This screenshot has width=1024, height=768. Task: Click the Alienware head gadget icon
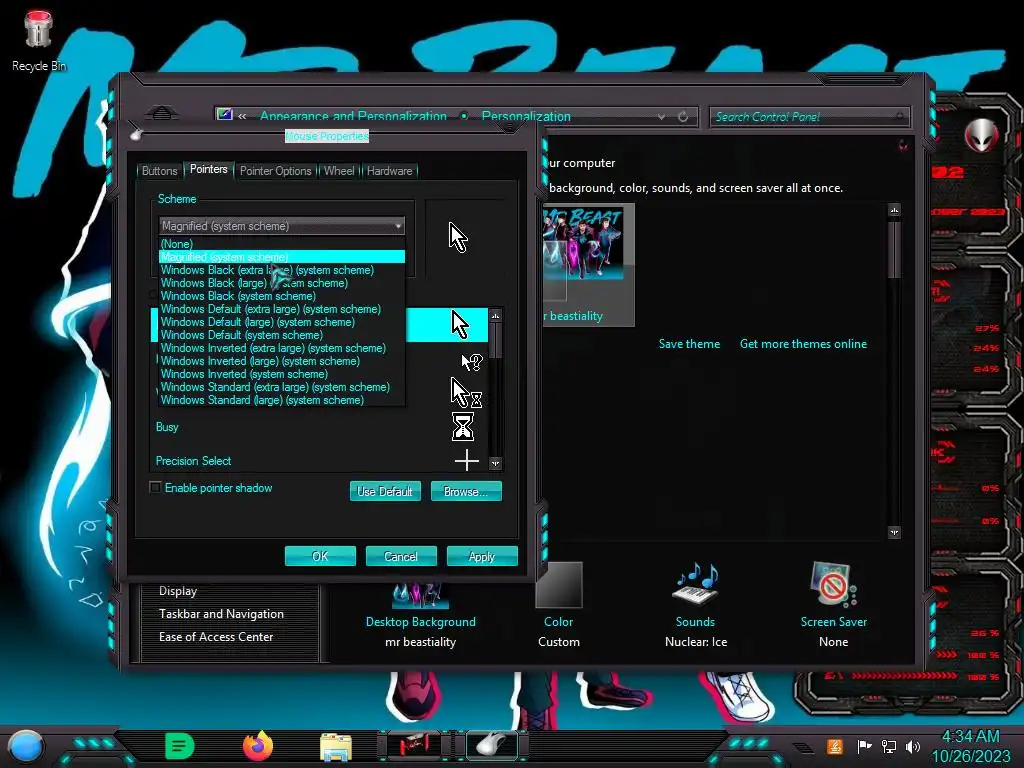[x=982, y=136]
